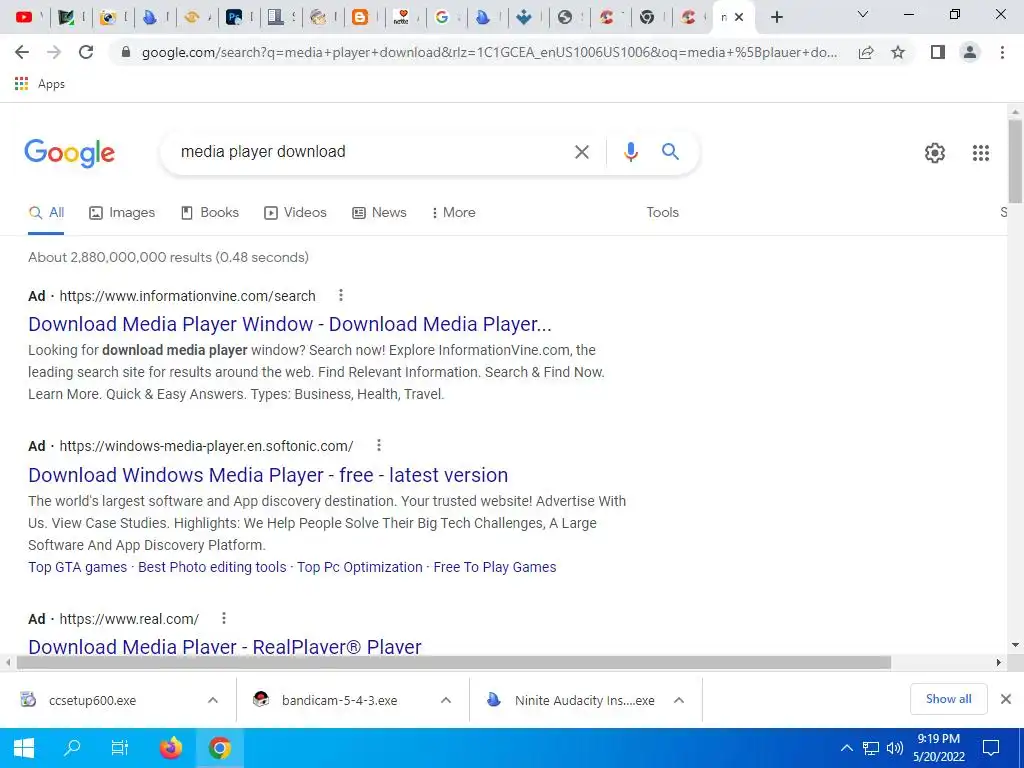Go back to the previous page
The width and height of the screenshot is (1024, 768).
pyautogui.click(x=22, y=52)
